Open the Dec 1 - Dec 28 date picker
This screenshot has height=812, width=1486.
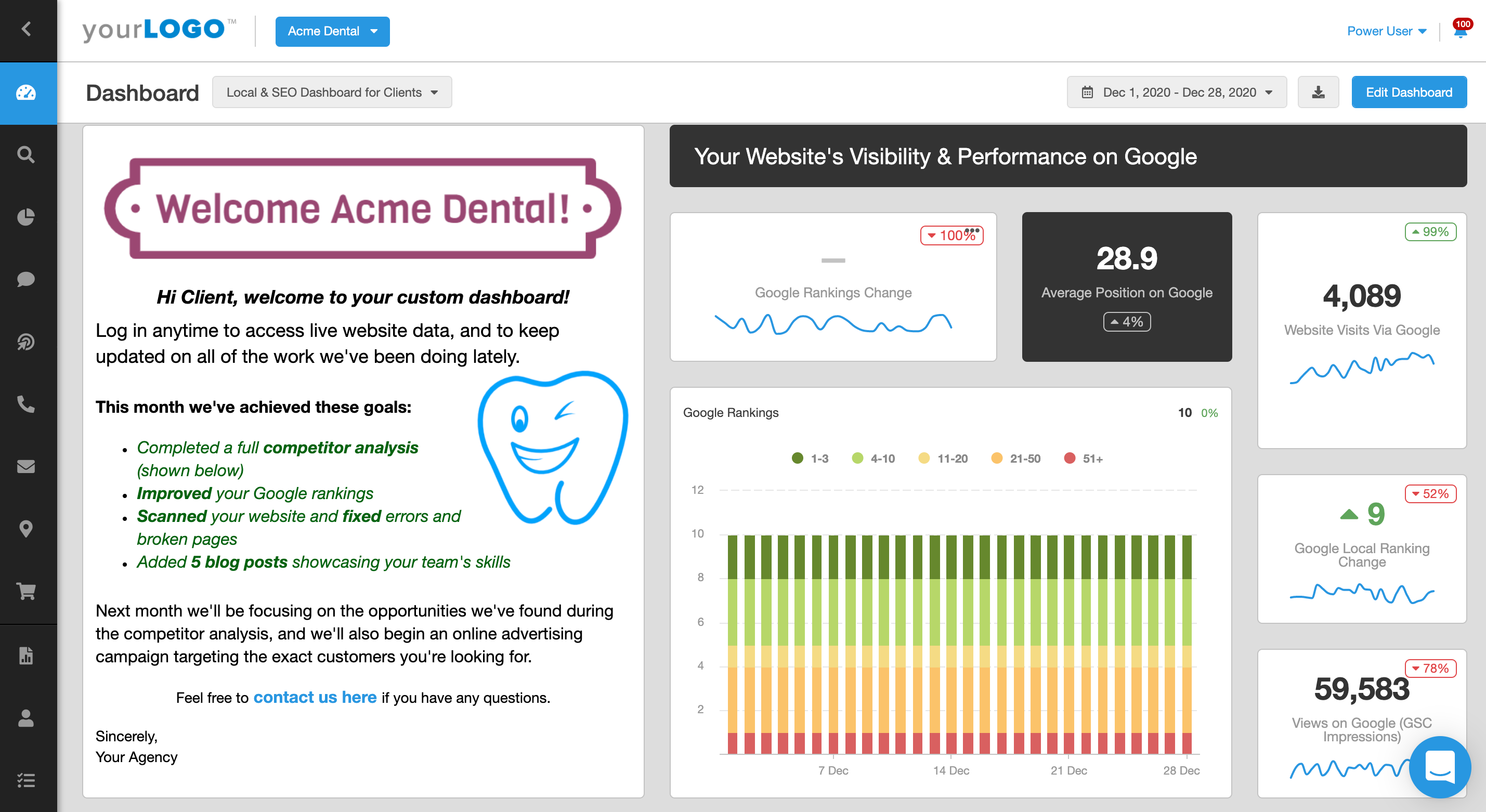1176,91
